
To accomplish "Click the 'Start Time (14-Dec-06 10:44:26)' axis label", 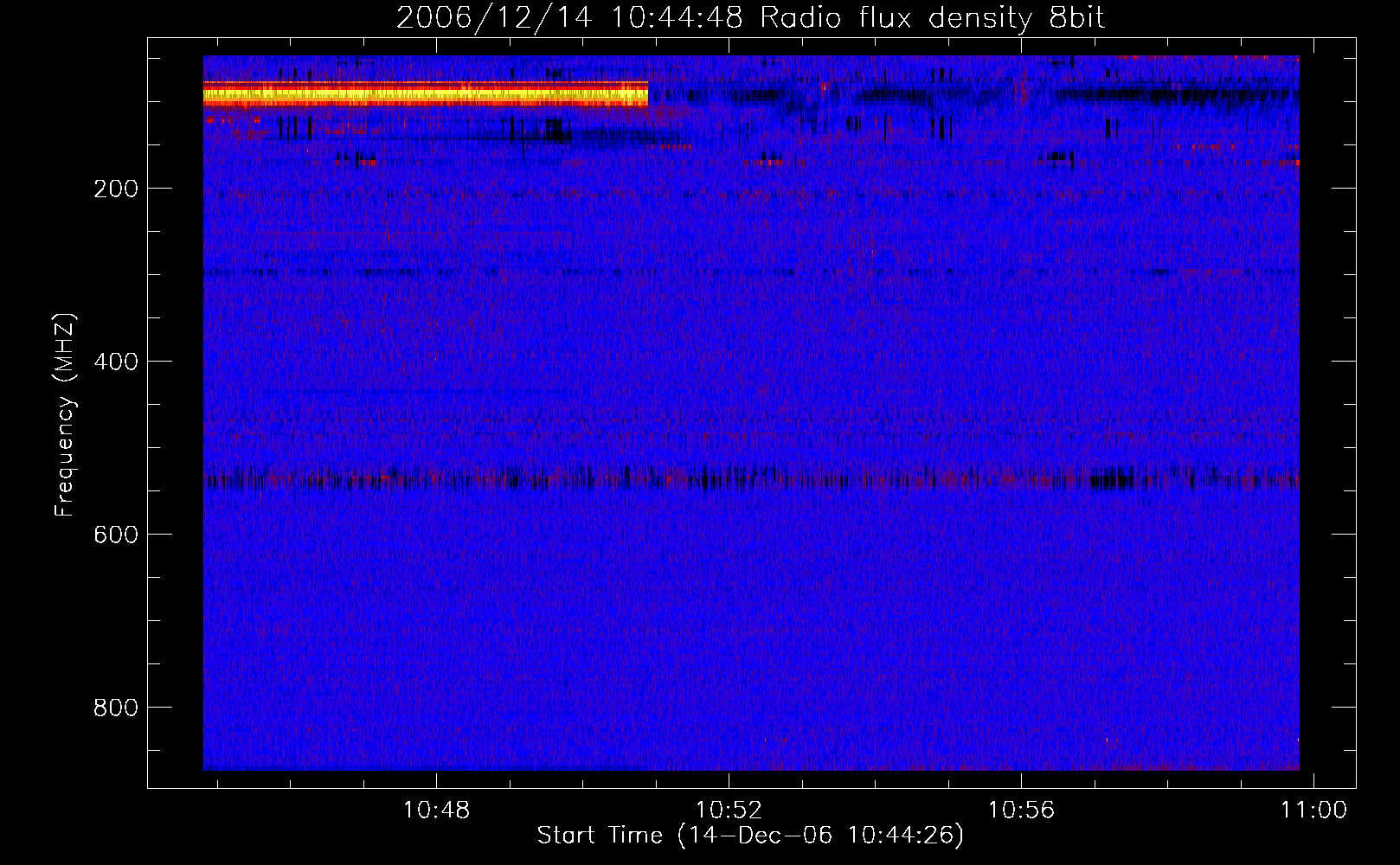I will tap(750, 836).
